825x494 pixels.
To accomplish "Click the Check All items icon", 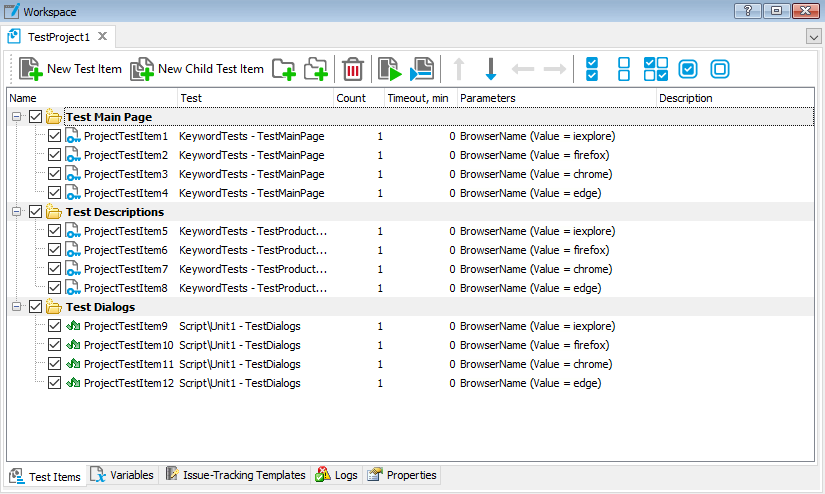I will 592,69.
